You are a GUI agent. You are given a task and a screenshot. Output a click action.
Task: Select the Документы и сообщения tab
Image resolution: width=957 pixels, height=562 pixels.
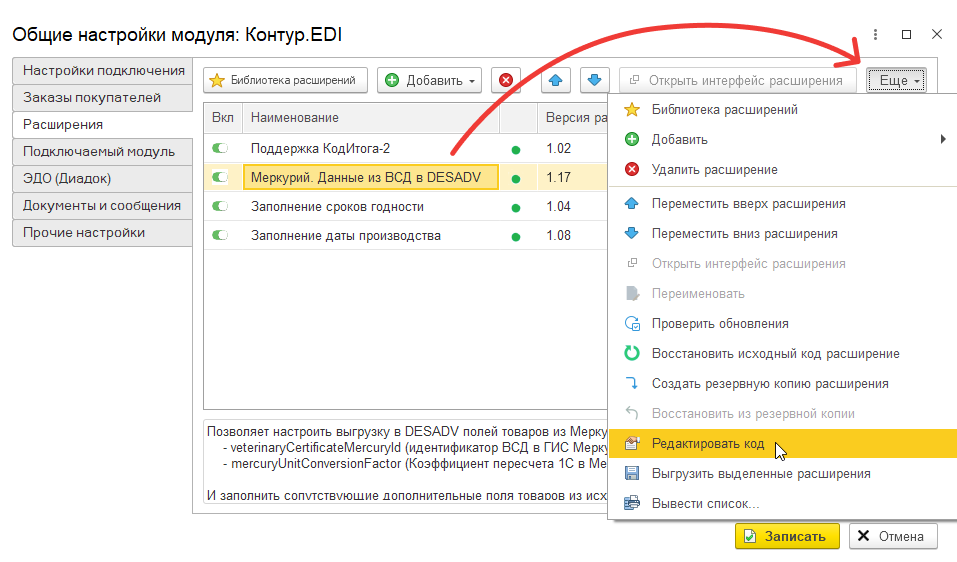pyautogui.click(x=103, y=206)
